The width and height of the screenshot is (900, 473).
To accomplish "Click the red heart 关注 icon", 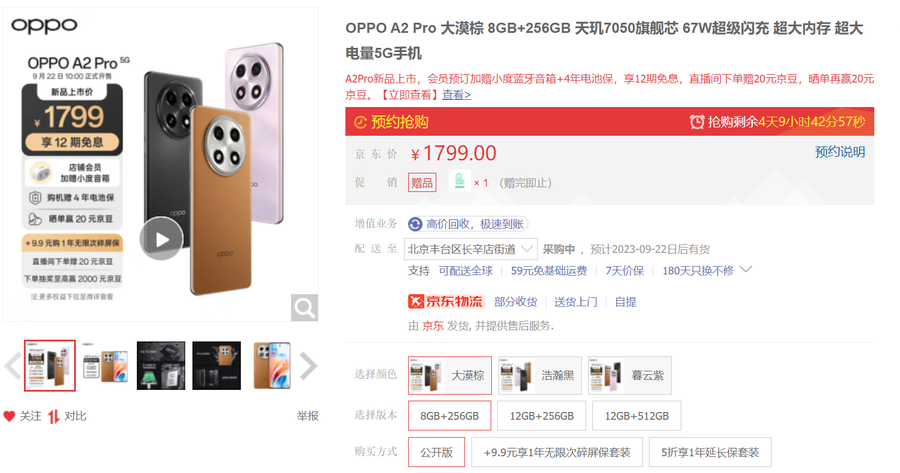I will coord(9,416).
